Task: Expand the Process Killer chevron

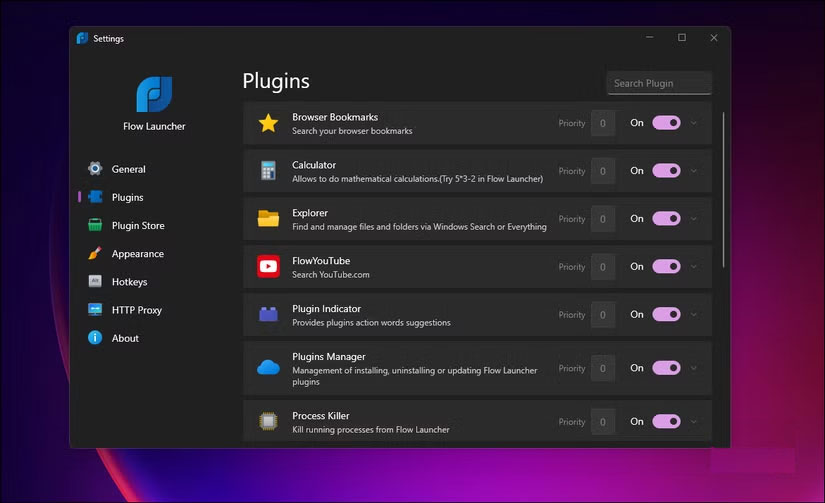Action: [x=694, y=422]
